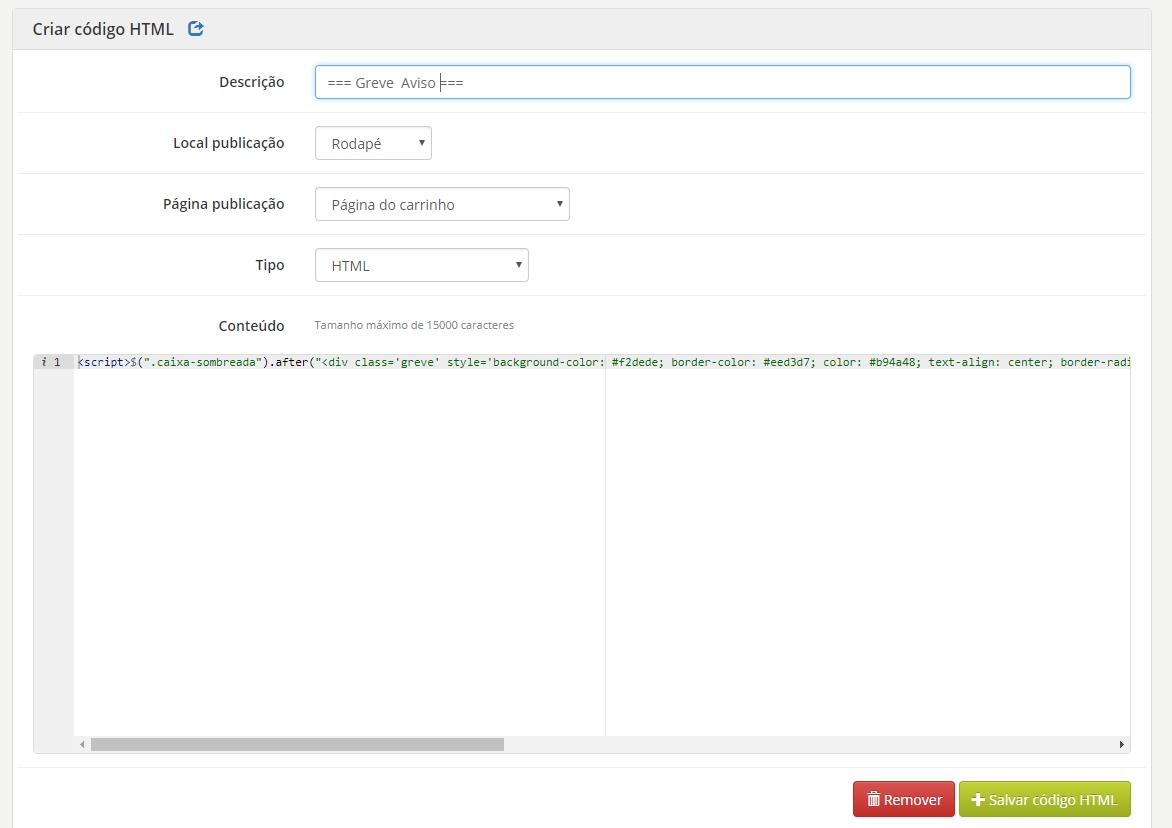
Task: Click the Tamanho máximo de 15000 caracteres hint
Action: coord(414,325)
